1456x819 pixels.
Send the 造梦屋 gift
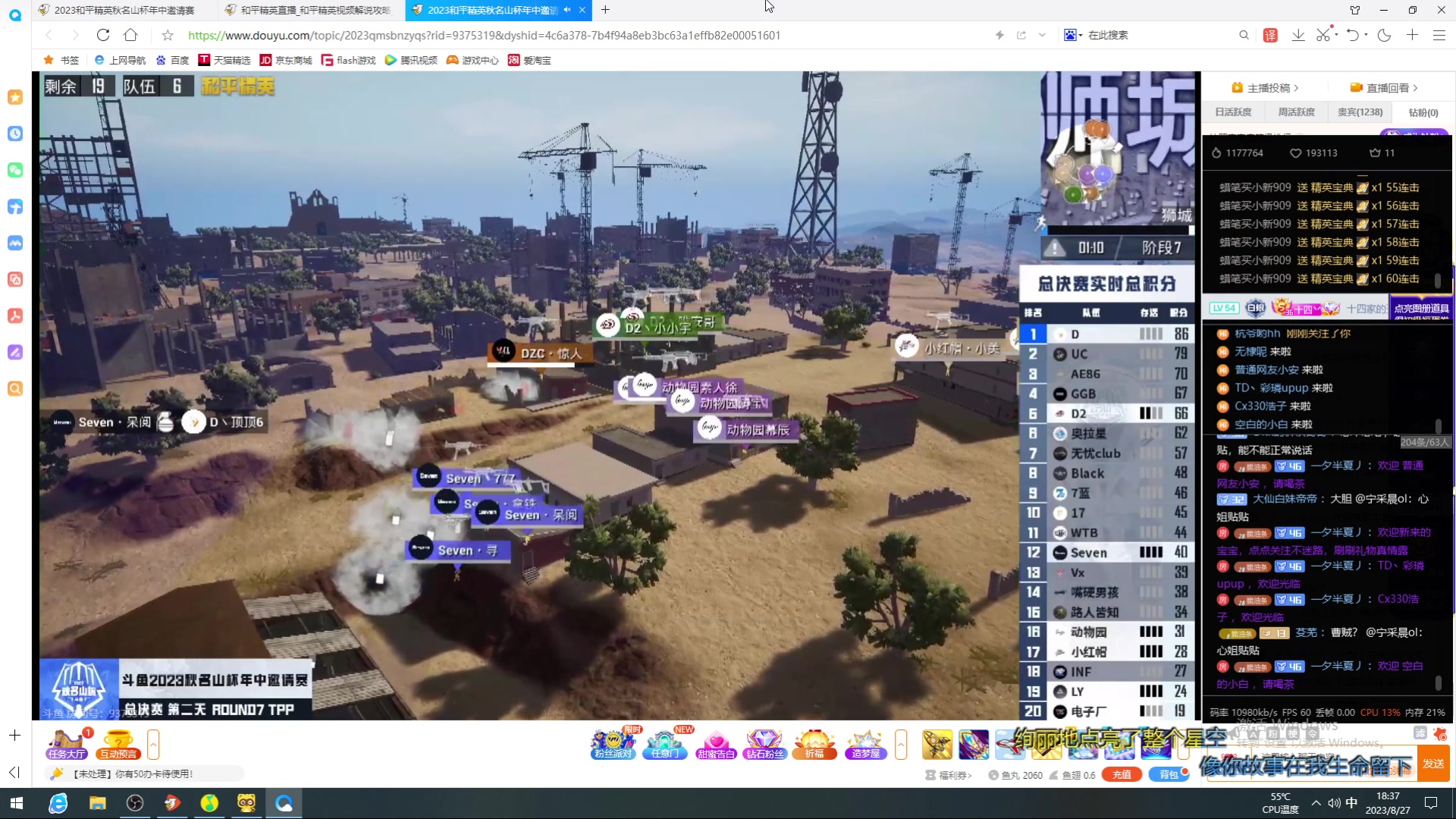pos(865,744)
